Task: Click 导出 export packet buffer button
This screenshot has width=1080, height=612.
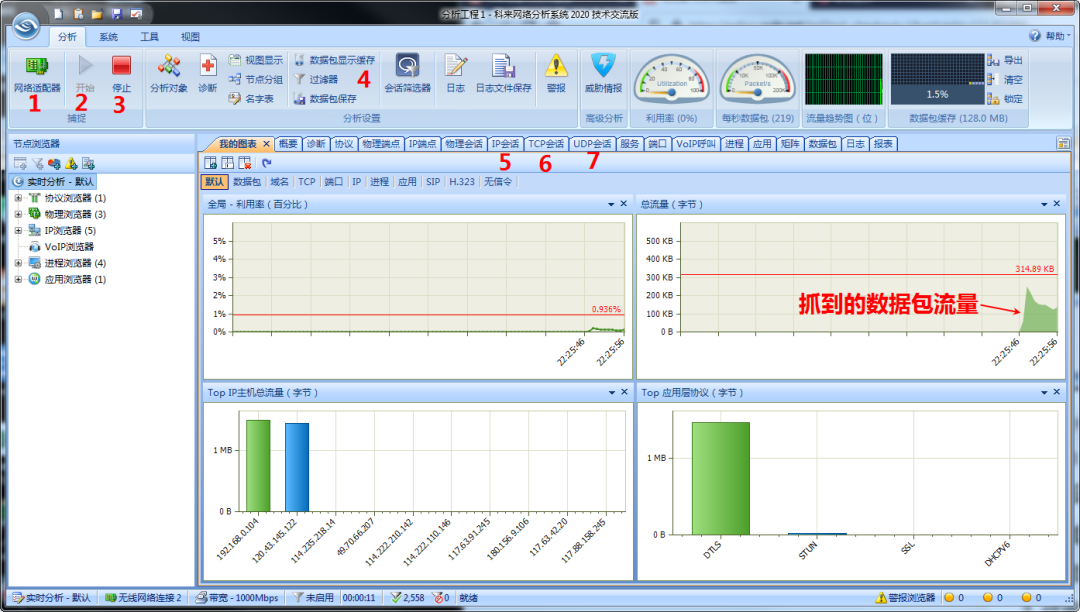Action: (x=1006, y=61)
